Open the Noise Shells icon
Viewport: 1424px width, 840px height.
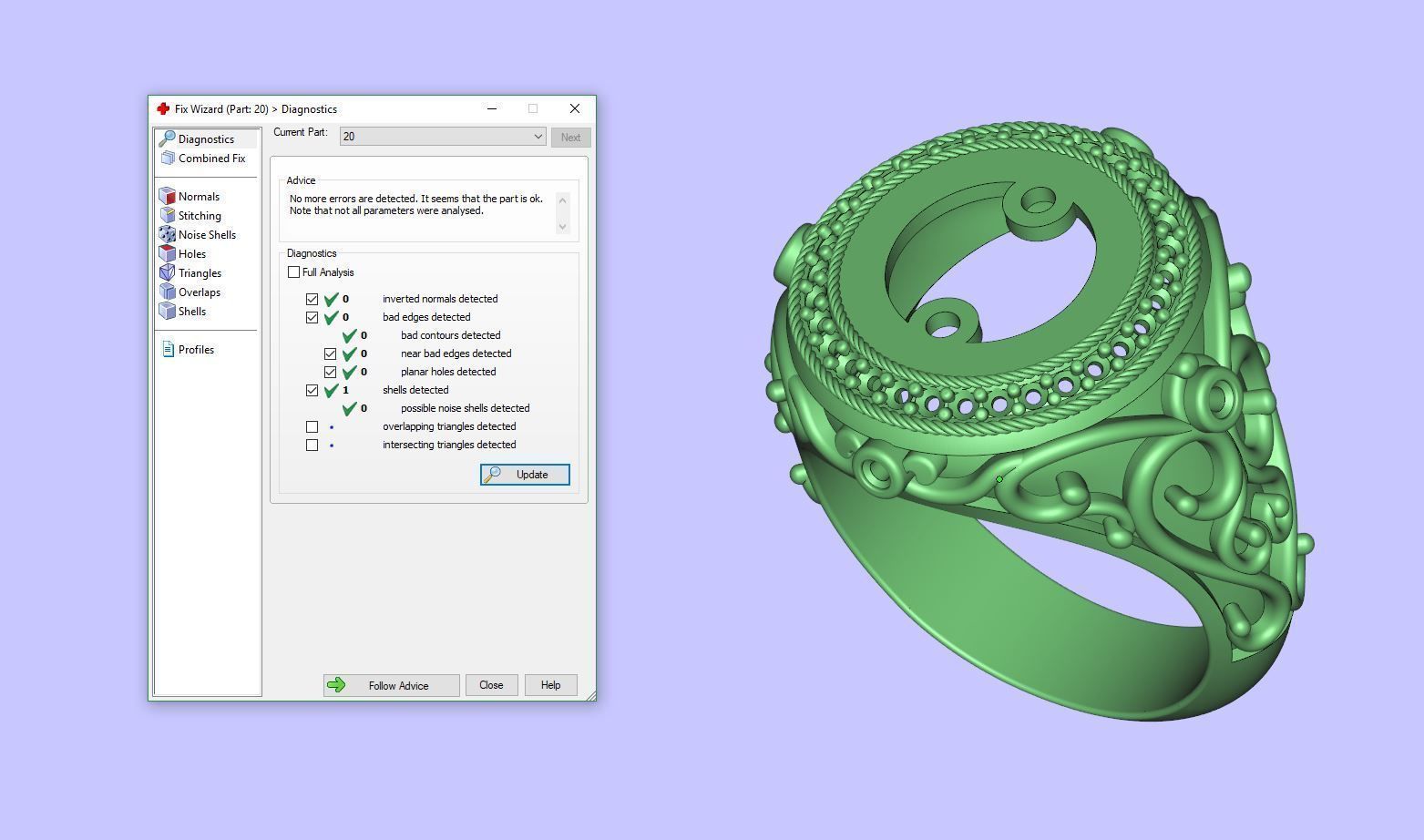click(x=168, y=235)
